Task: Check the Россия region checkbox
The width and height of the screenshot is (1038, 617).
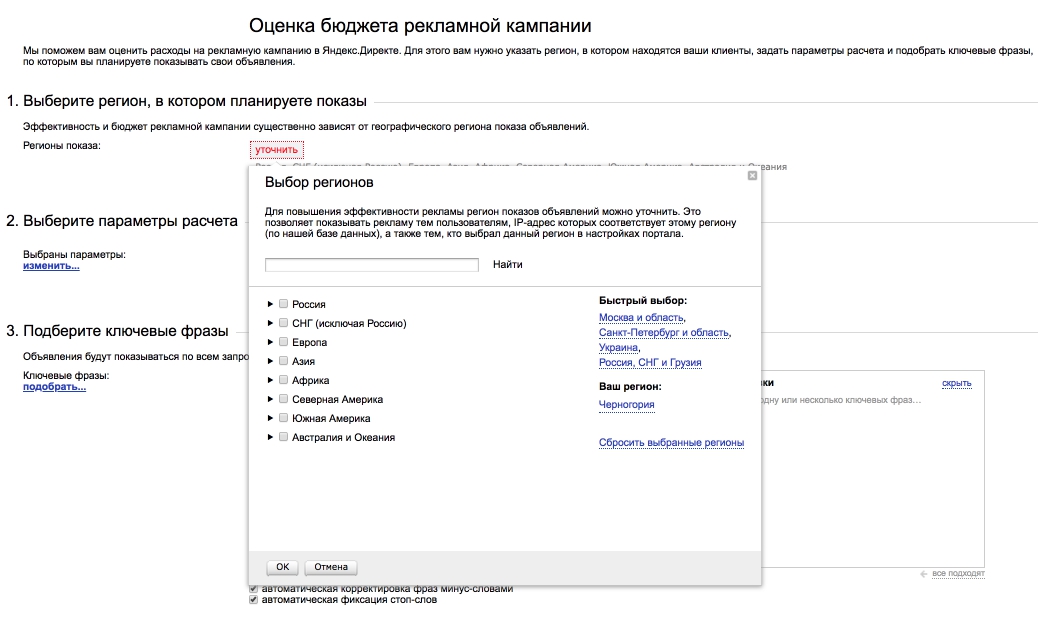Action: [x=283, y=304]
